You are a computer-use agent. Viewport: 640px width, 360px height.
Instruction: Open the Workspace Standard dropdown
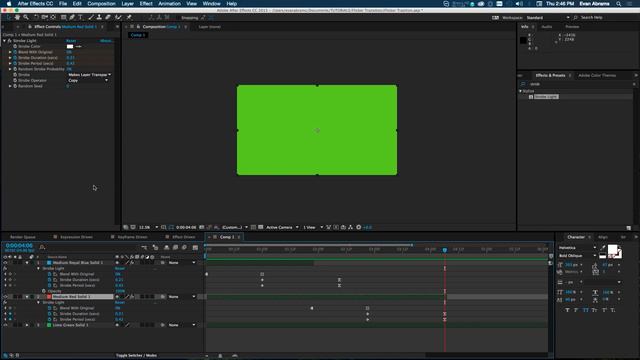(547, 18)
